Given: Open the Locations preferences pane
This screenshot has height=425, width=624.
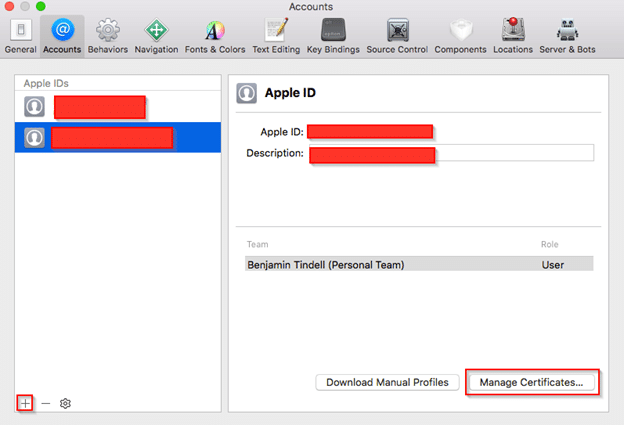Looking at the screenshot, I should 513,37.
